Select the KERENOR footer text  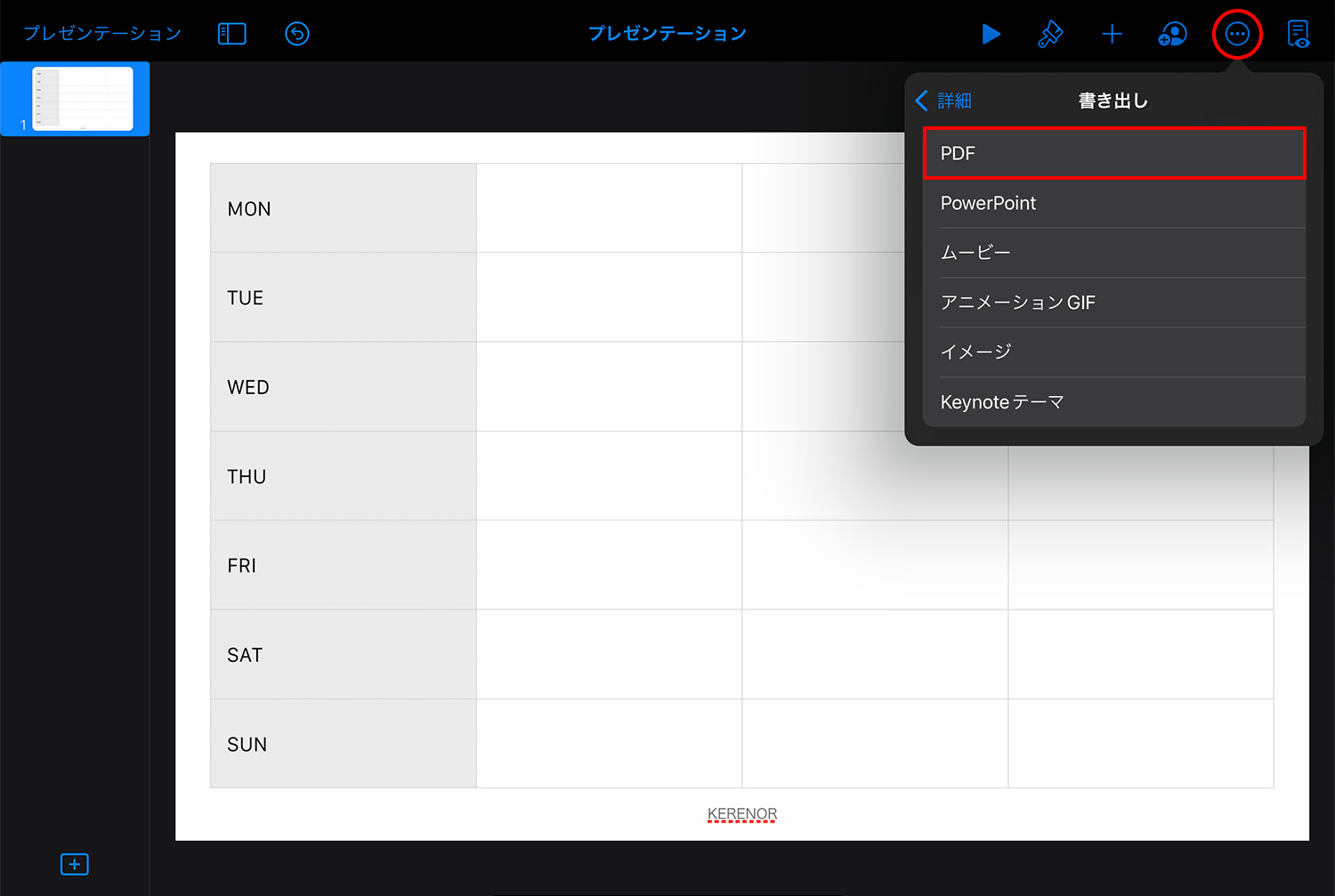(x=742, y=814)
